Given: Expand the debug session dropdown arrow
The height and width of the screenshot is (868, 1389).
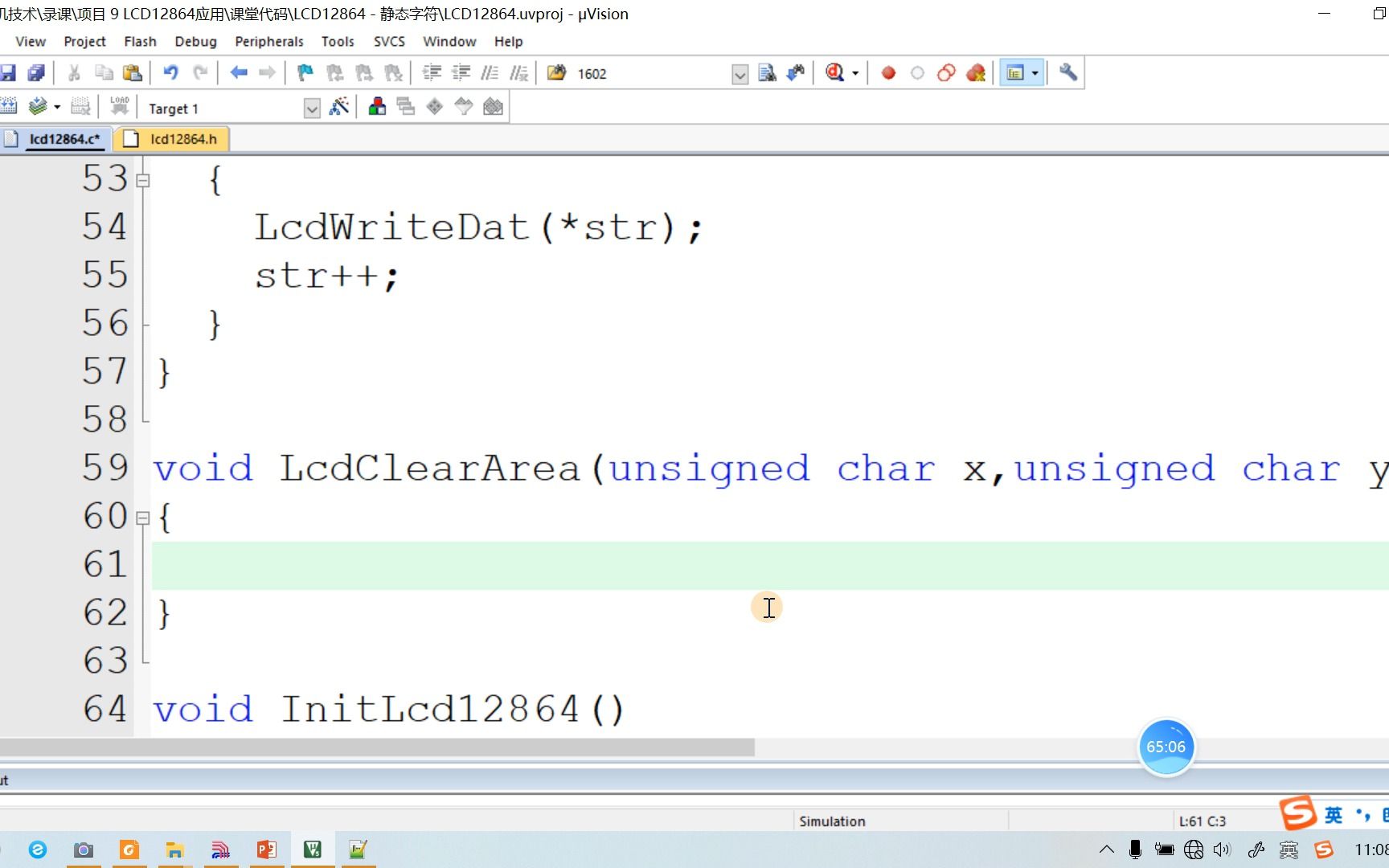Looking at the screenshot, I should point(855,73).
